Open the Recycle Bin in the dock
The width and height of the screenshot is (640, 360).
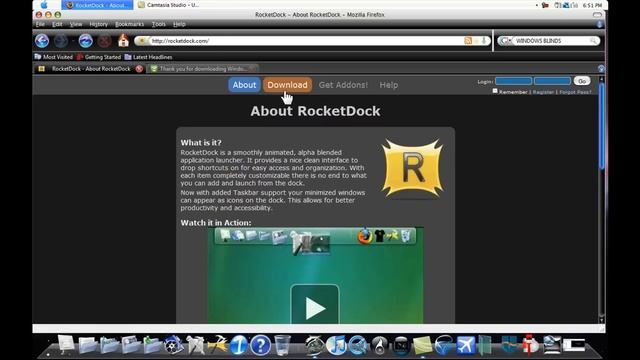(282, 345)
